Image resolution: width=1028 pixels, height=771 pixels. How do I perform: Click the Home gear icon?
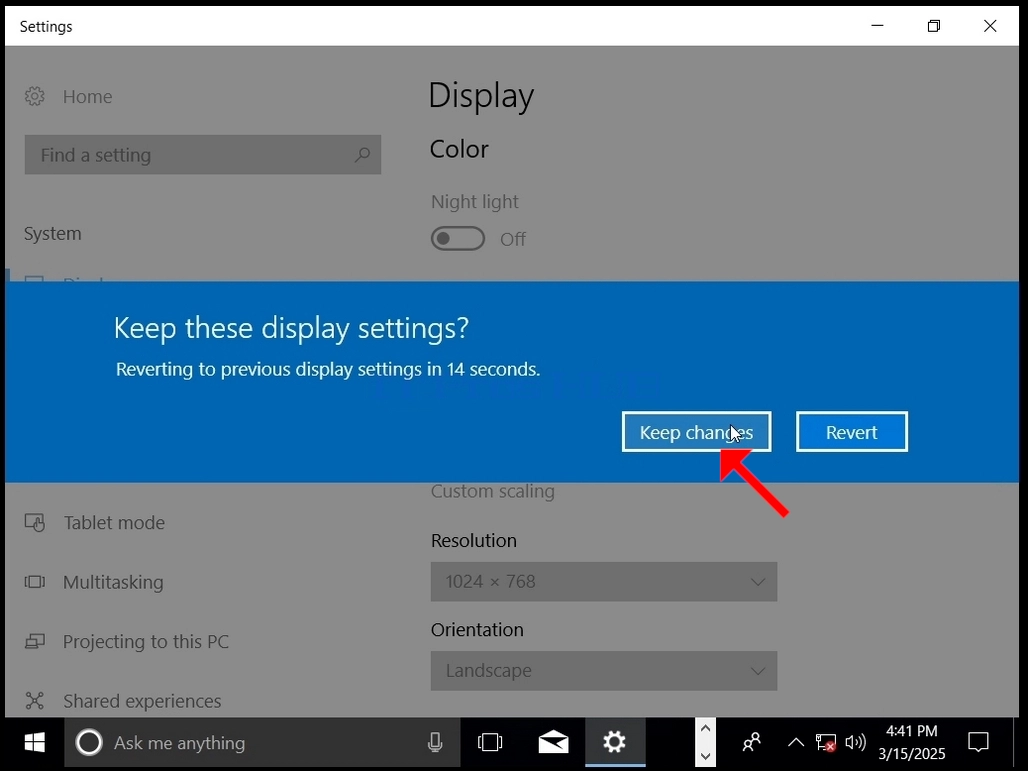tap(35, 96)
